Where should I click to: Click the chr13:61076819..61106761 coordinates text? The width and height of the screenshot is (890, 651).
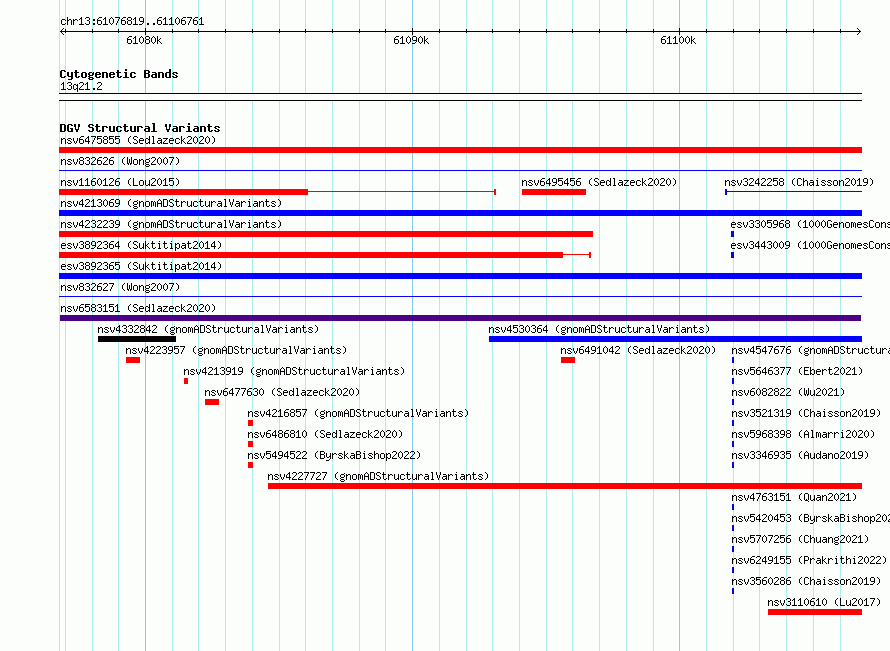(132, 21)
